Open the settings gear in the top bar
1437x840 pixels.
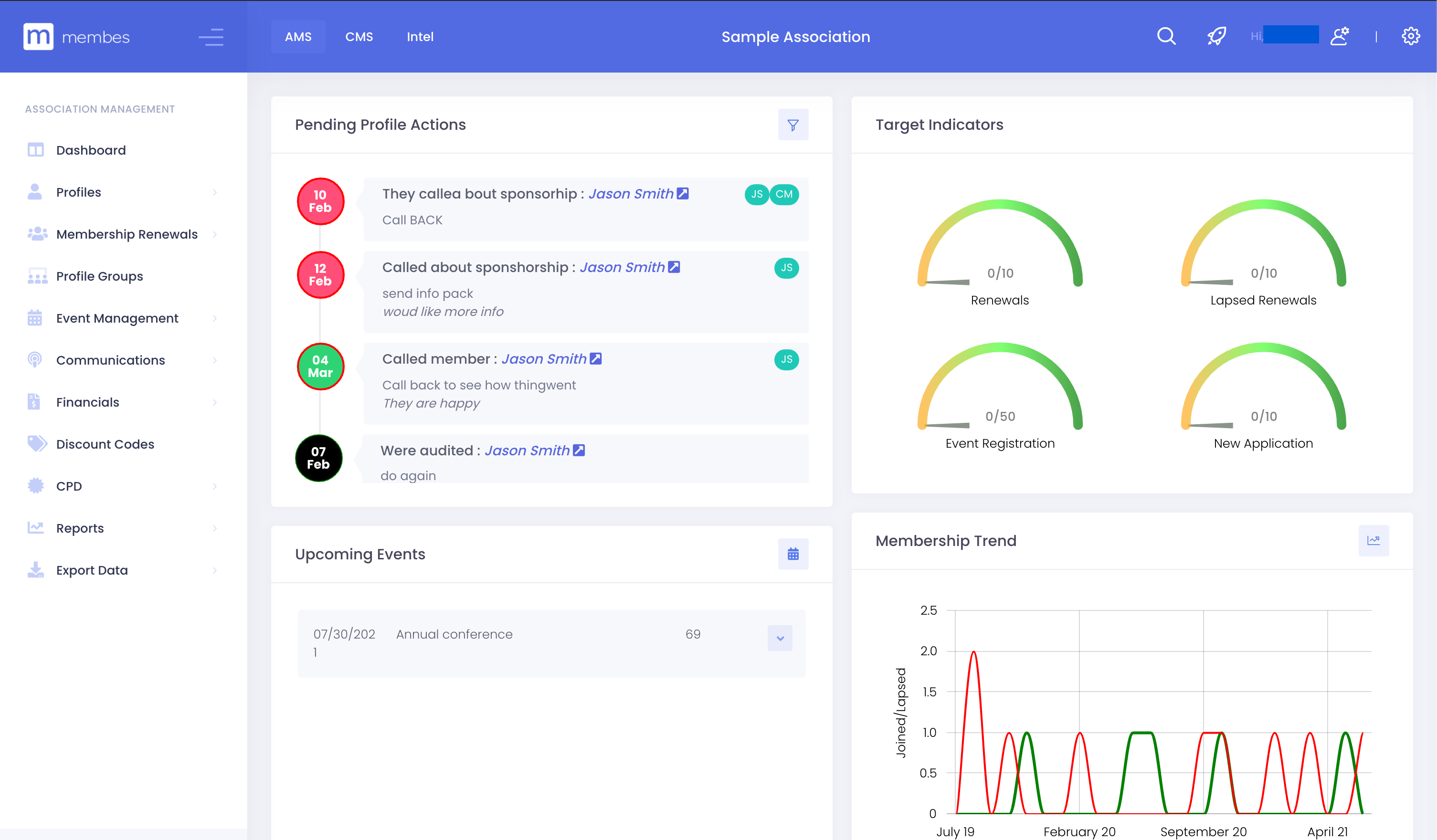click(x=1411, y=36)
